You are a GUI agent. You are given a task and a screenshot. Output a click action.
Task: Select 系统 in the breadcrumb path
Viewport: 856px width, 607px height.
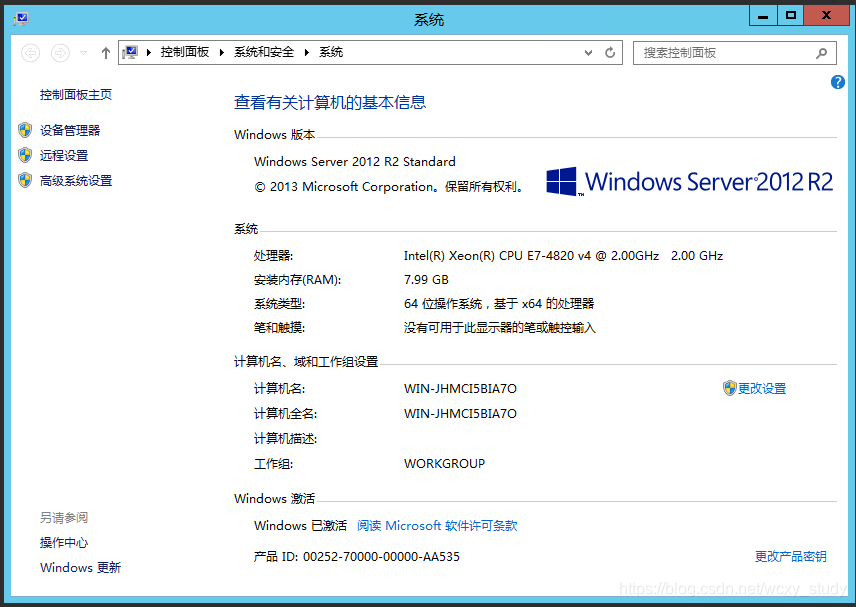pyautogui.click(x=331, y=52)
